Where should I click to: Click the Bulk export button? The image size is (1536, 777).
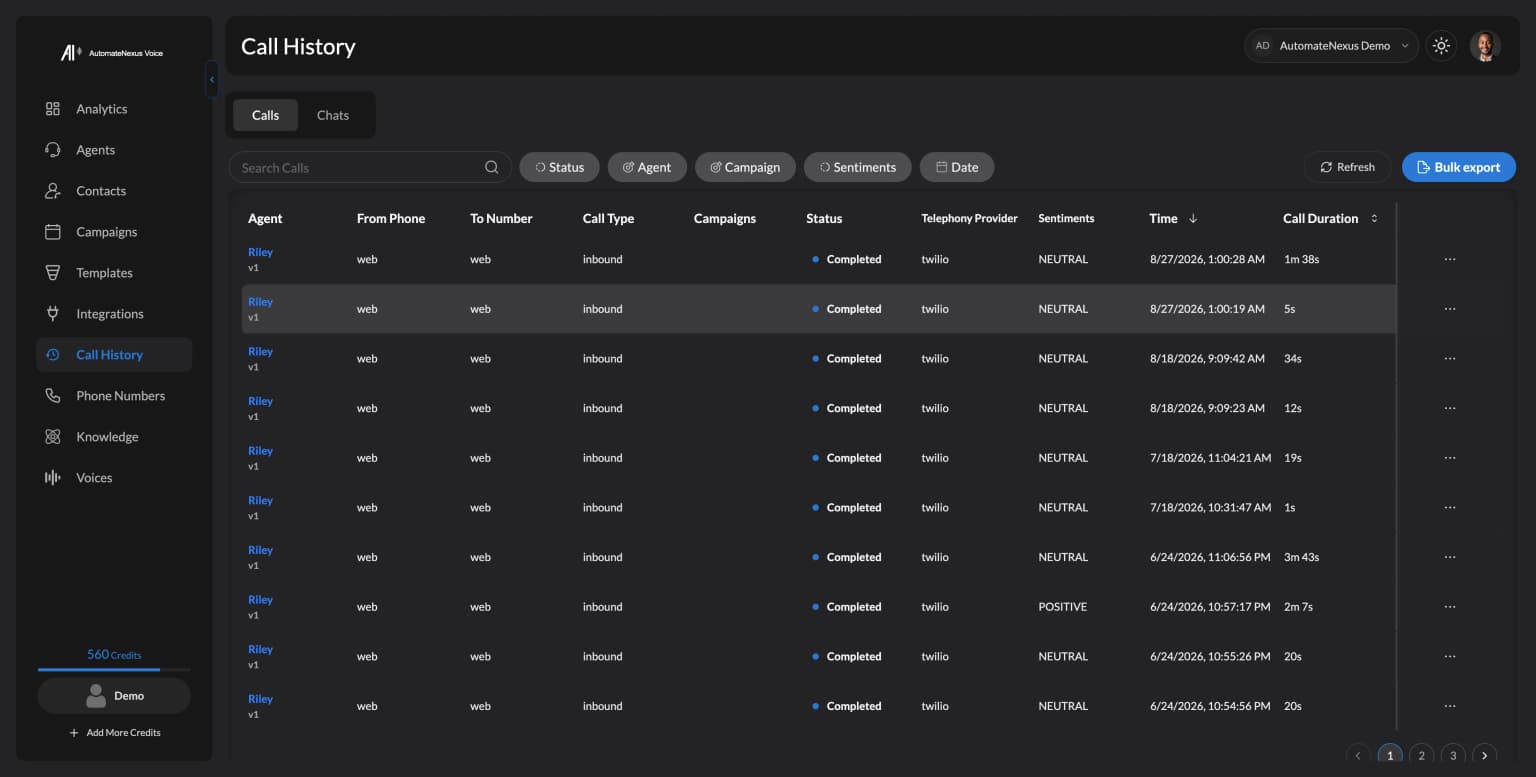coord(1459,167)
